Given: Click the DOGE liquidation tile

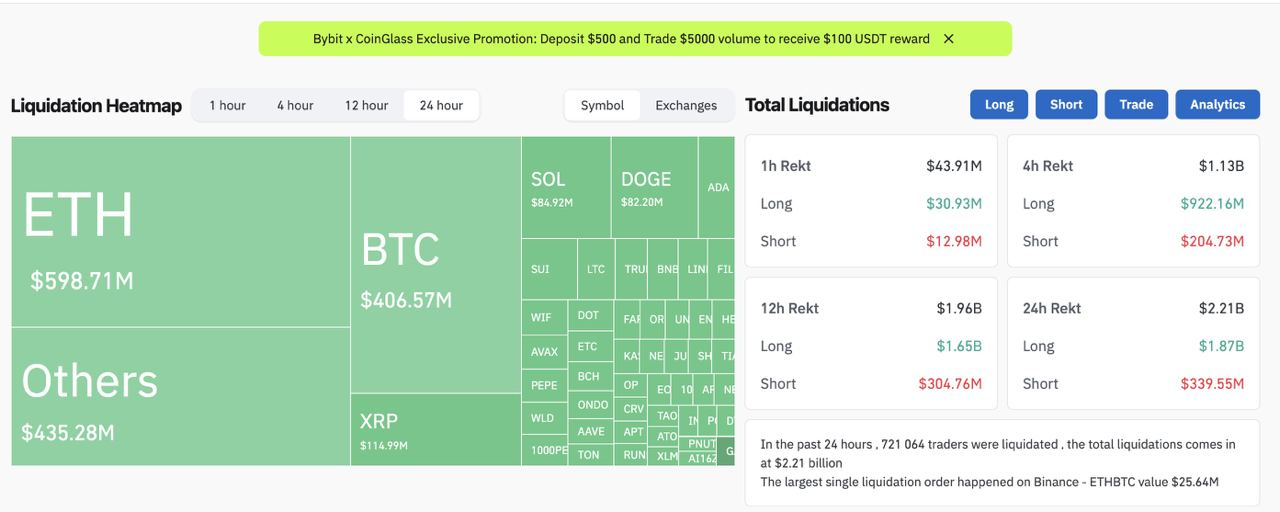Looking at the screenshot, I should coord(654,187).
